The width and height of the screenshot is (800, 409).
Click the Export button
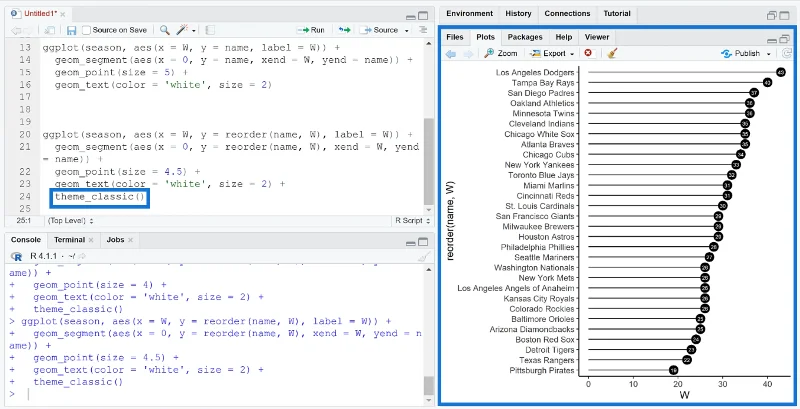548,53
